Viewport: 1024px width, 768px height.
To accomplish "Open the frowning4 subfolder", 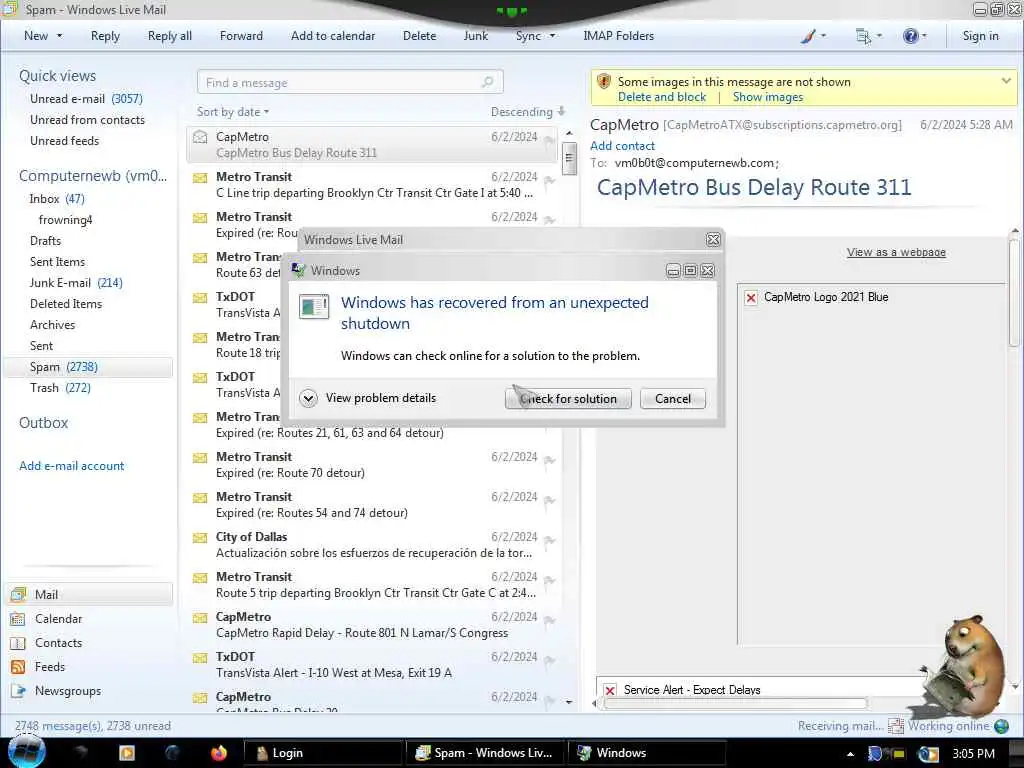I will 65,219.
